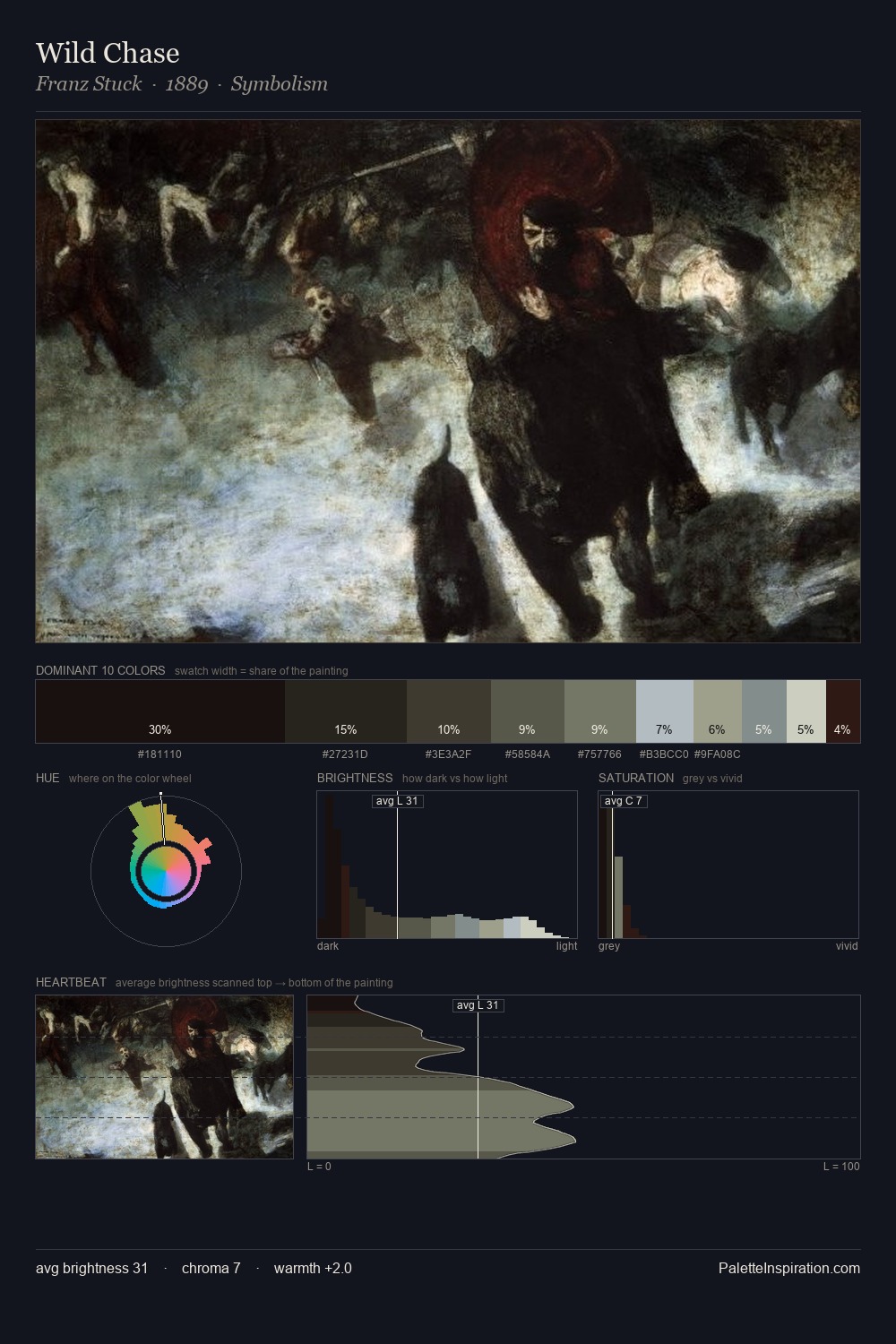The image size is (896, 1344).
Task: Click the 'light' axis label
Action: 566,946
